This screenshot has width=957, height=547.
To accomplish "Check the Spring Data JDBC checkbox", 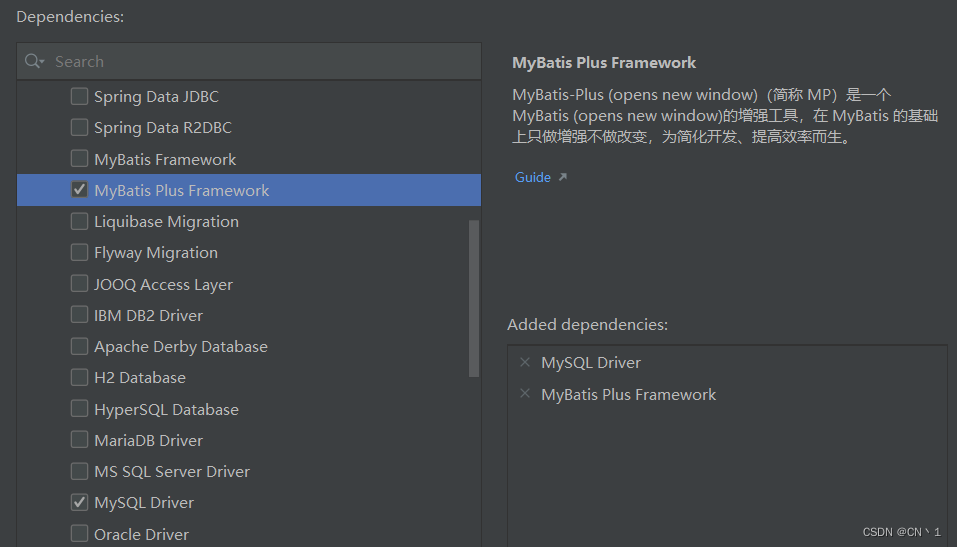I will [x=79, y=96].
